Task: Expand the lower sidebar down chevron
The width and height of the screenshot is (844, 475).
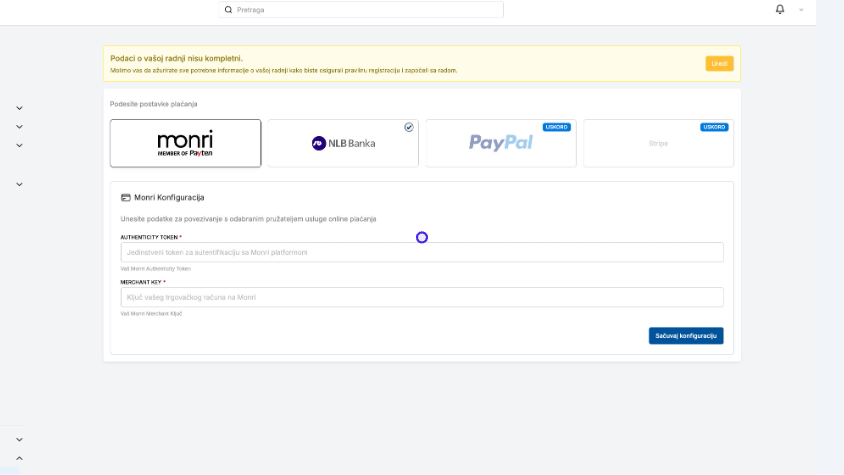Action: [19, 439]
